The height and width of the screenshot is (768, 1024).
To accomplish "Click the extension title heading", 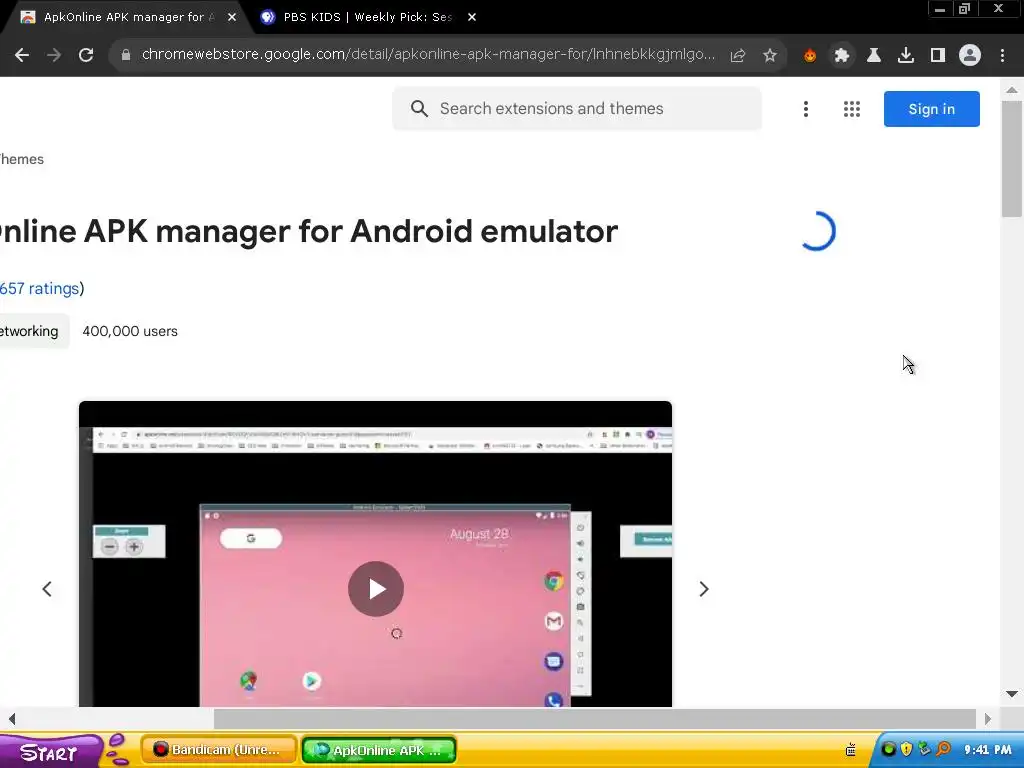I will pyautogui.click(x=309, y=231).
